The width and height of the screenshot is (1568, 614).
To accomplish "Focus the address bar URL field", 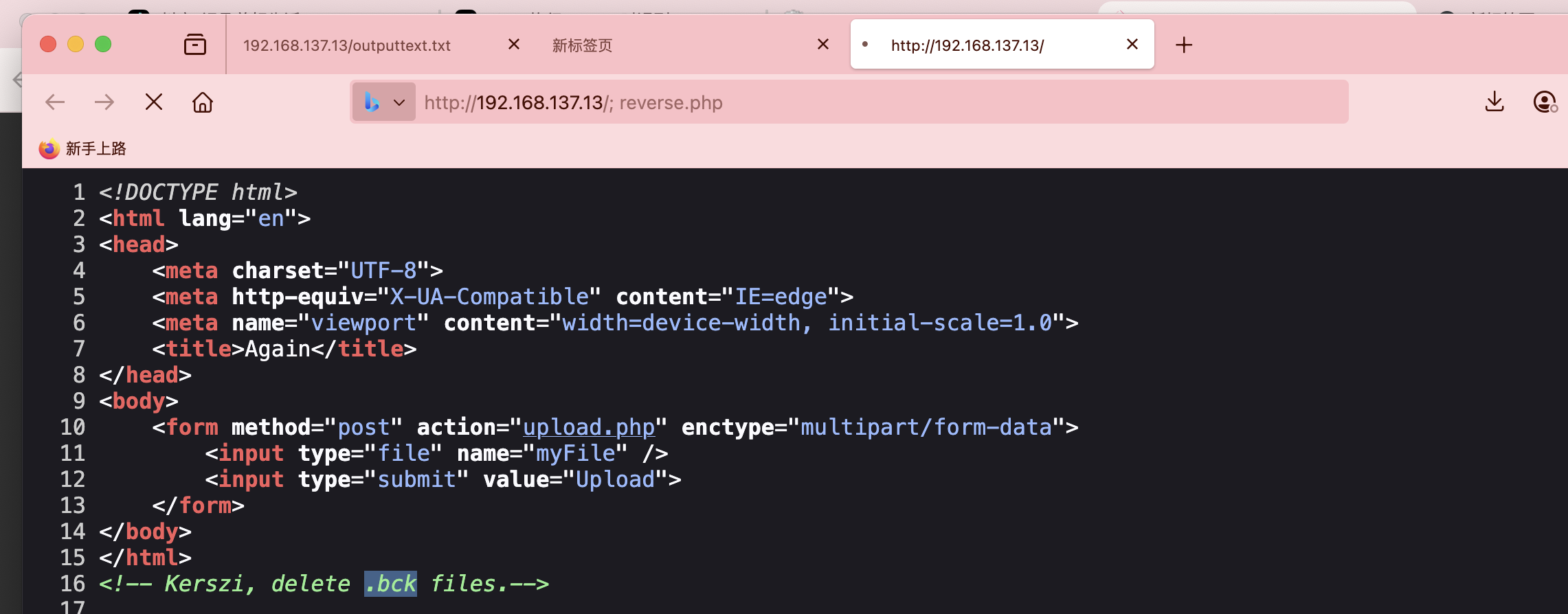I will coord(882,102).
